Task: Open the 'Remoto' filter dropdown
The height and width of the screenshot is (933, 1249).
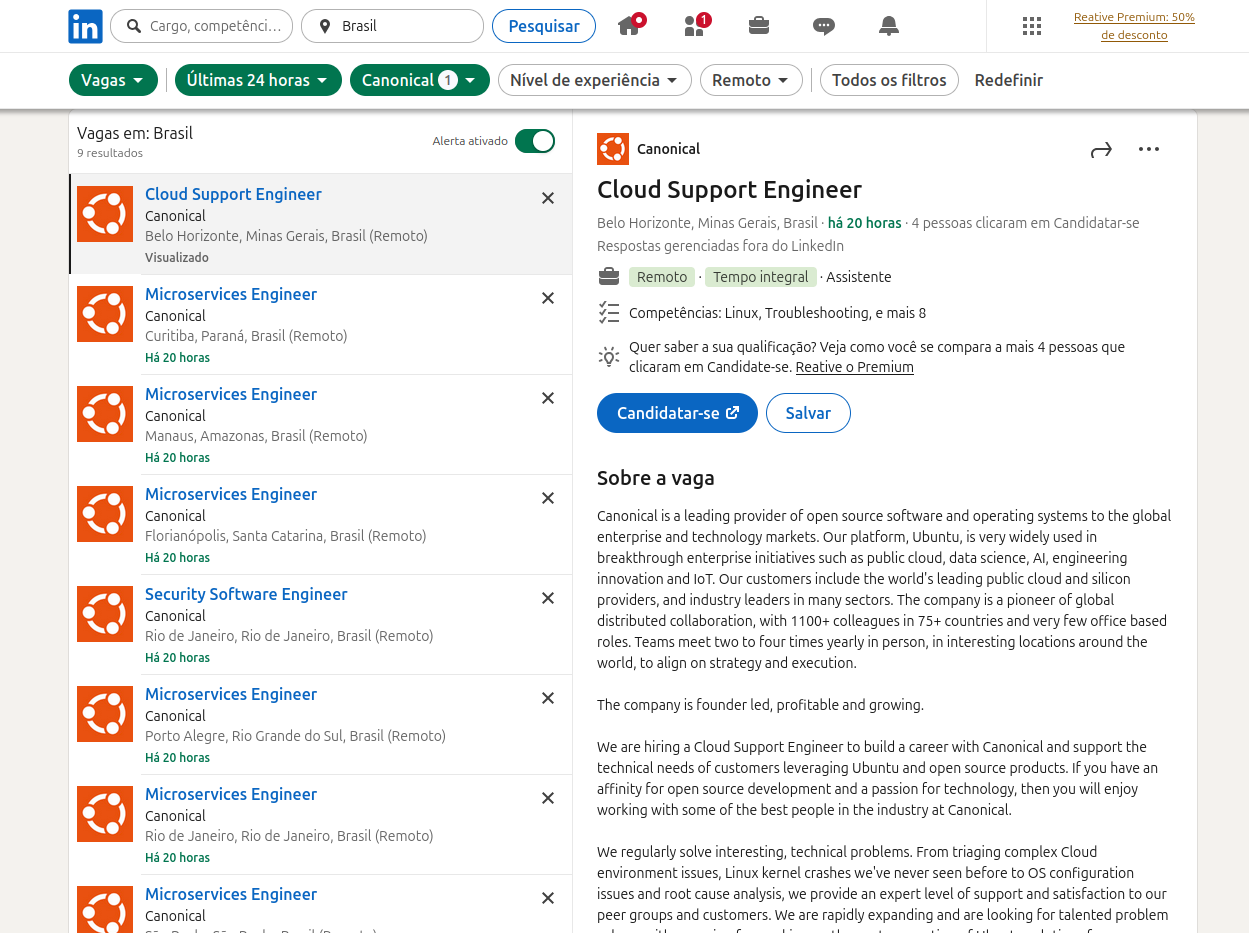Action: tap(751, 80)
